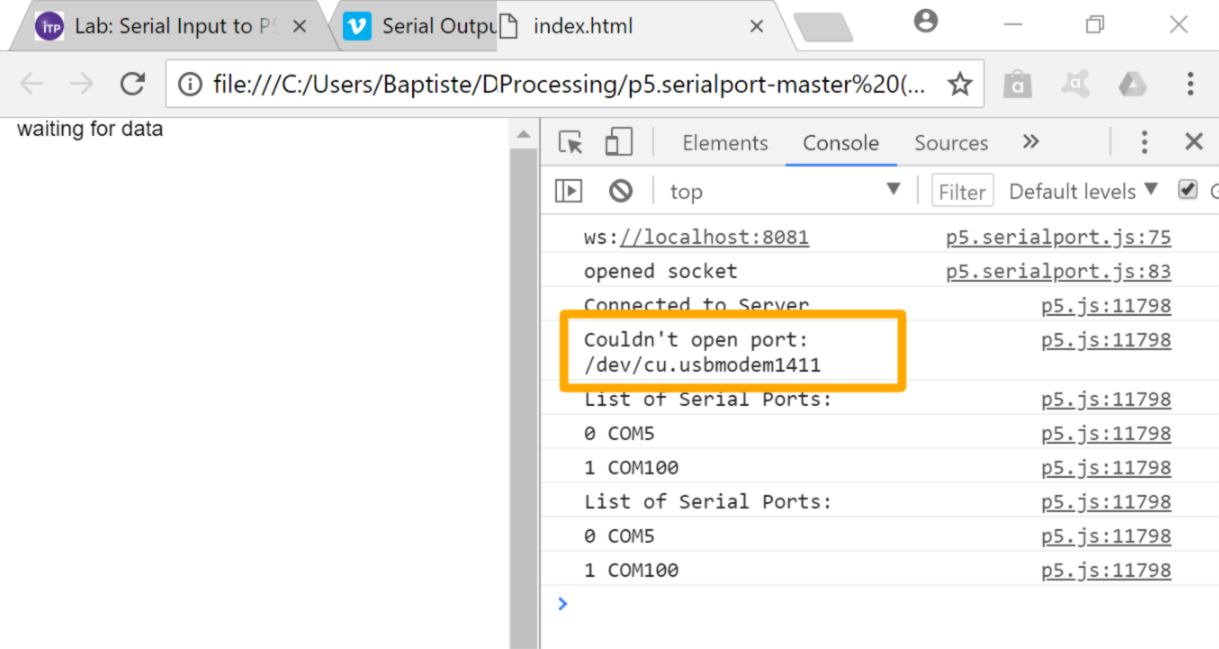The width and height of the screenshot is (1219, 649).
Task: Open the 'top' JavaScript context dropdown
Action: tap(783, 191)
